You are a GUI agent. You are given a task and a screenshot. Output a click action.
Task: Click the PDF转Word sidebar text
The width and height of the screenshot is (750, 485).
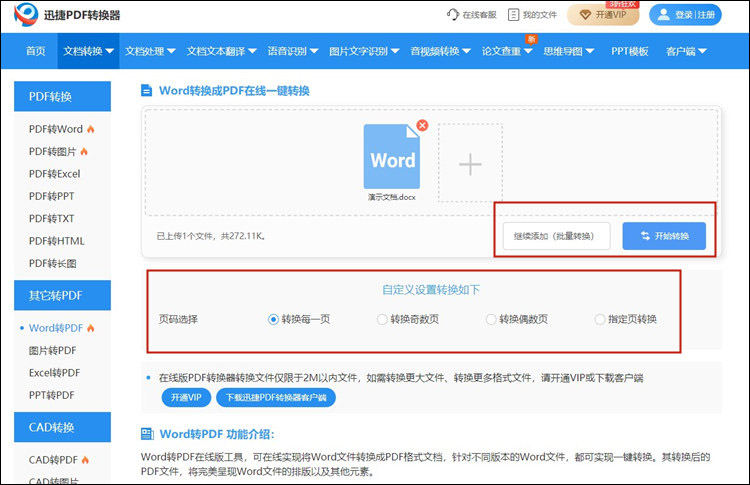[x=55, y=129]
